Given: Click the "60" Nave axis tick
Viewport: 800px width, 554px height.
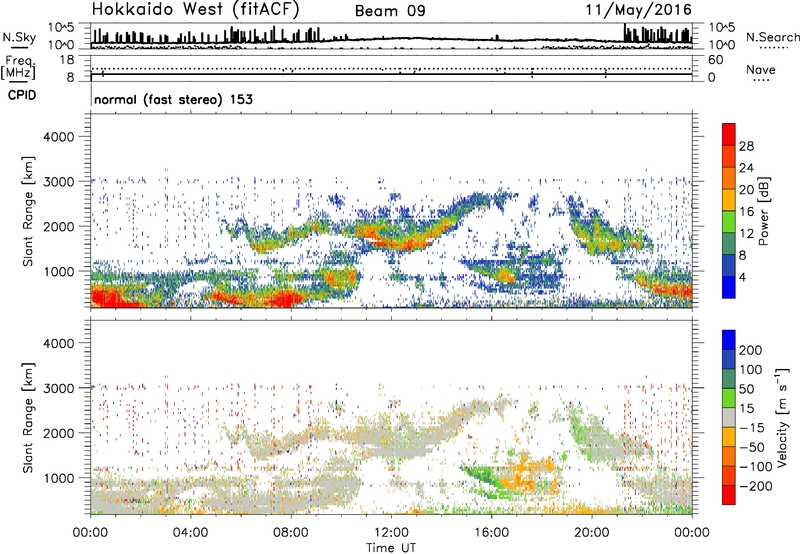Looking at the screenshot, I should click(x=715, y=60).
